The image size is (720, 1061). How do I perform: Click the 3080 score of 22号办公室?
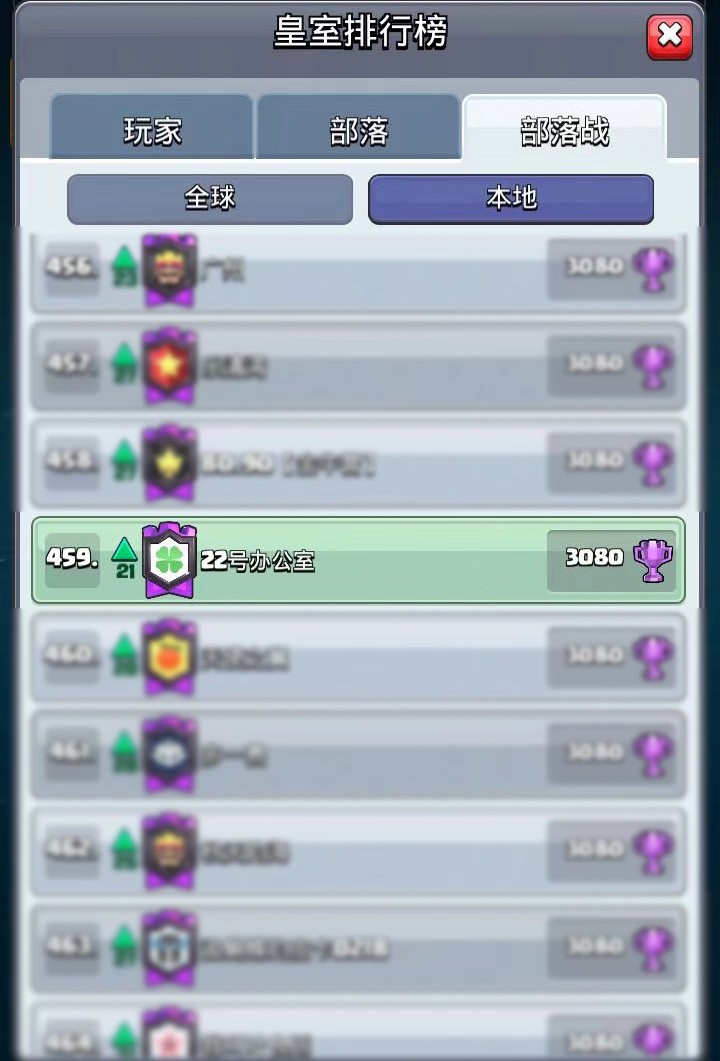(594, 558)
